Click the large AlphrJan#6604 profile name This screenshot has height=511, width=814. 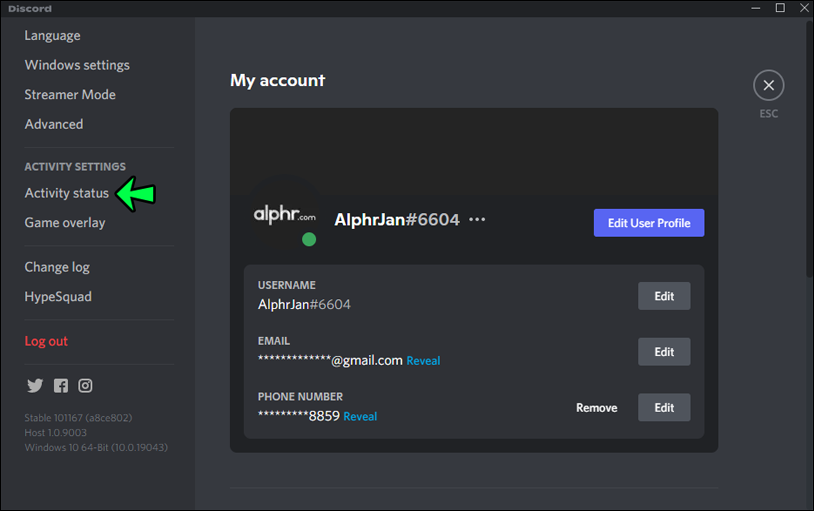(397, 220)
